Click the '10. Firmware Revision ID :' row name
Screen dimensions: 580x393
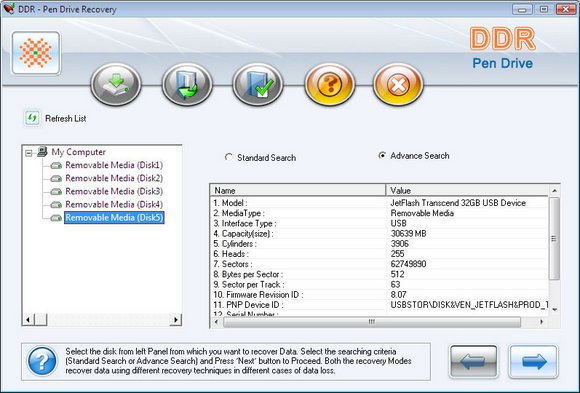click(258, 295)
